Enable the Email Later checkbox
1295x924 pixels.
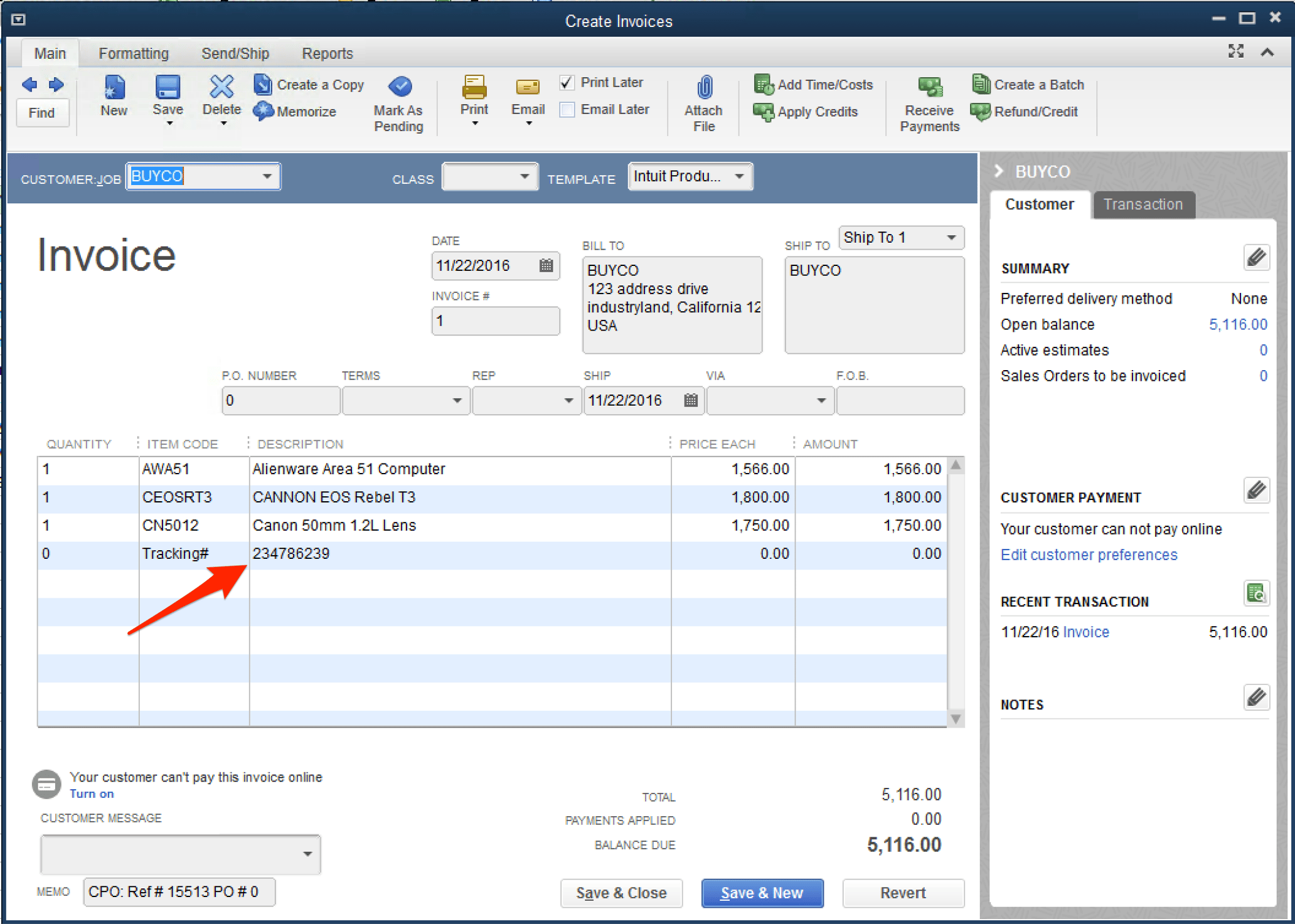click(x=567, y=109)
